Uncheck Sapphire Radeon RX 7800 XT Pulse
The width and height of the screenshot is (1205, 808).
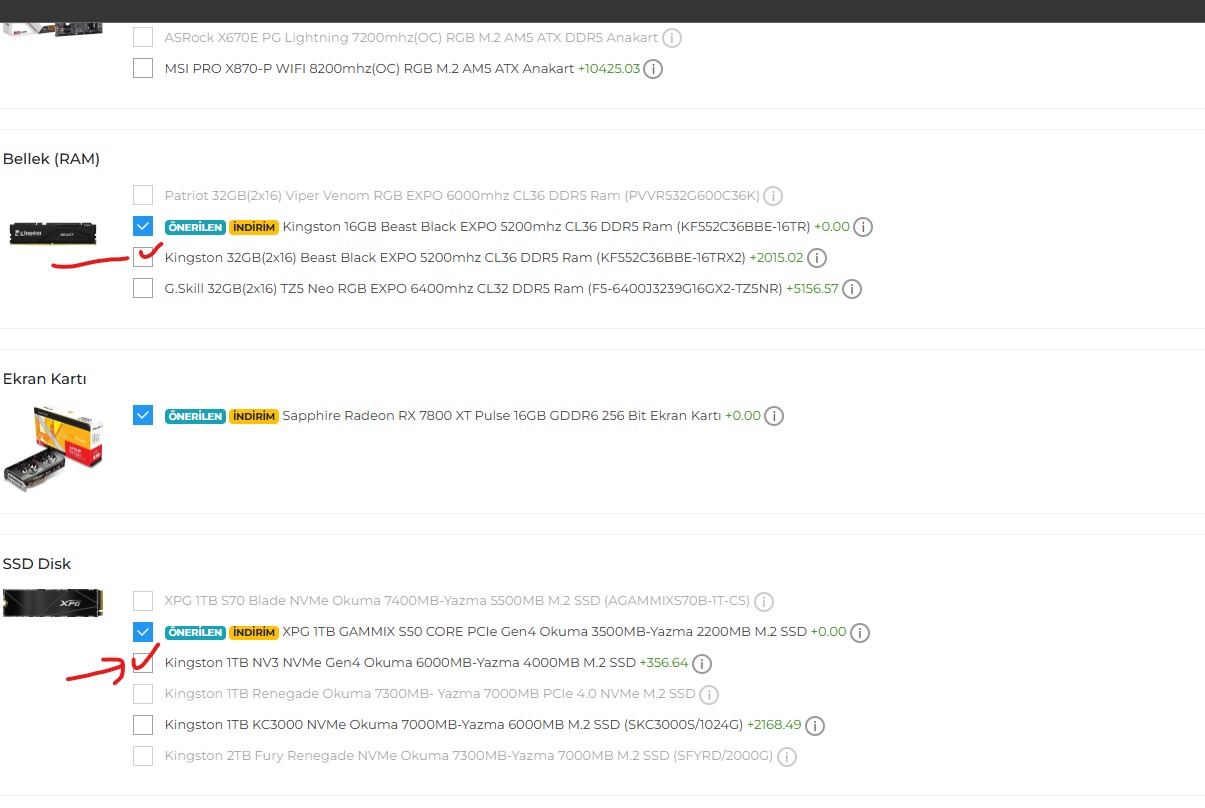[x=143, y=415]
